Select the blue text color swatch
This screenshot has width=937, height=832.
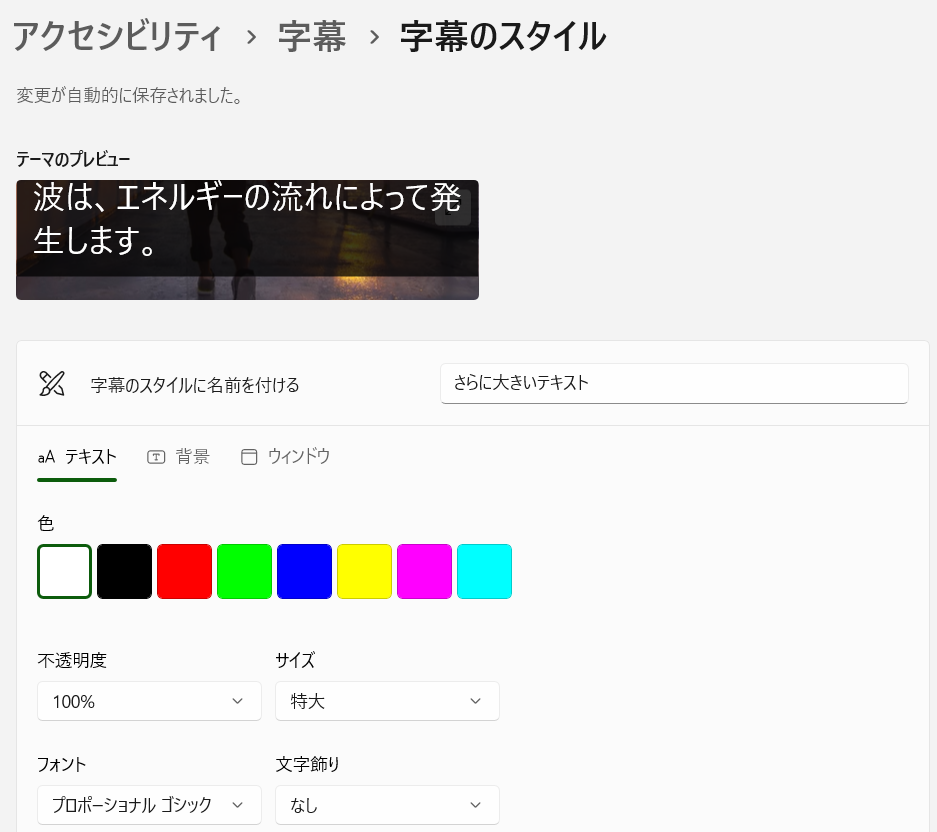(304, 571)
